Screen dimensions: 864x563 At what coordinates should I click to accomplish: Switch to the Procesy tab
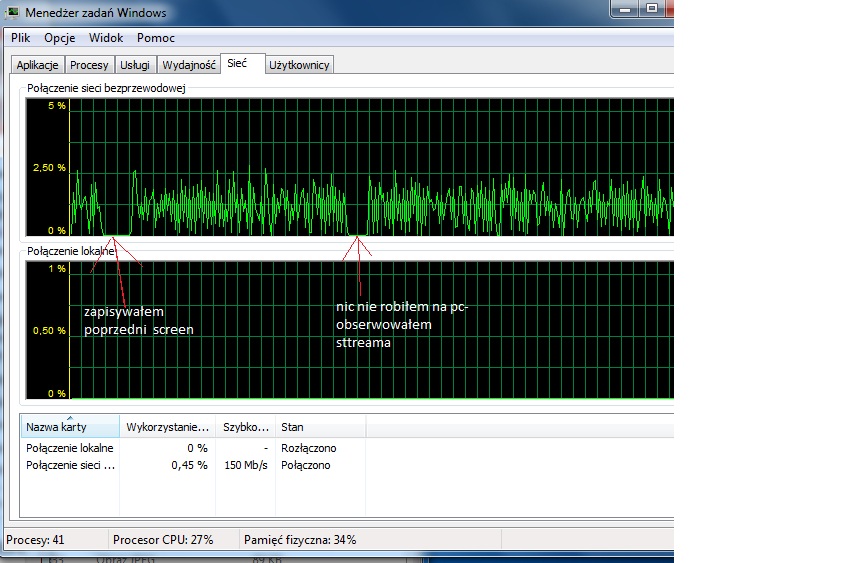click(x=89, y=65)
